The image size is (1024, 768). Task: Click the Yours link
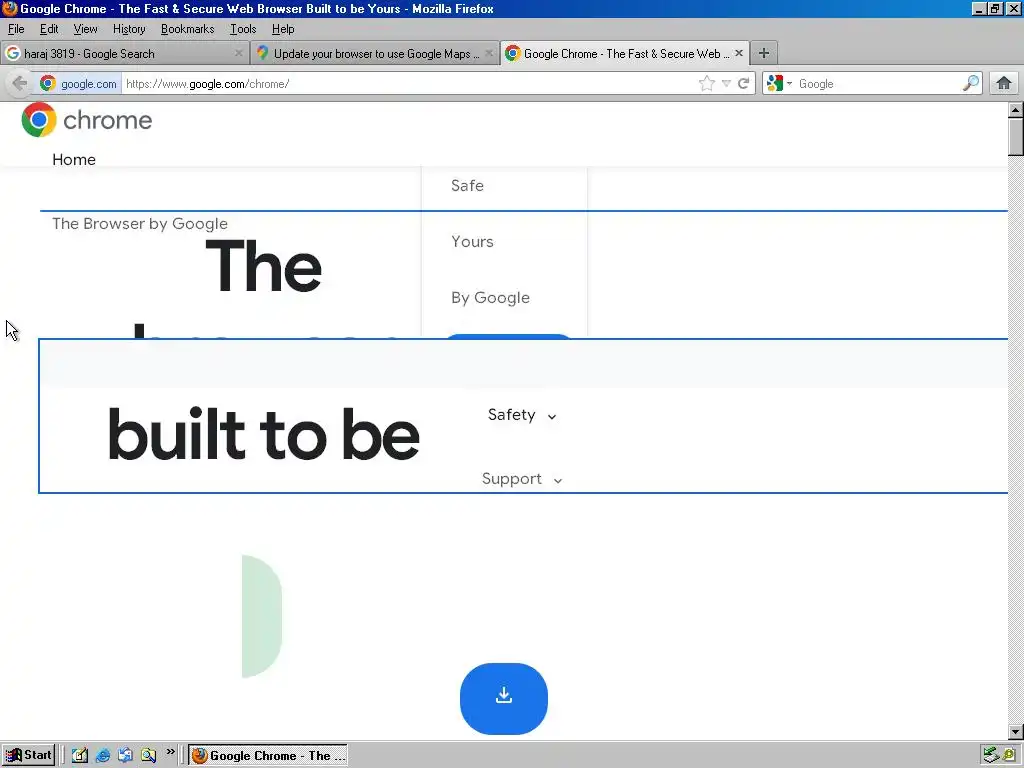472,242
